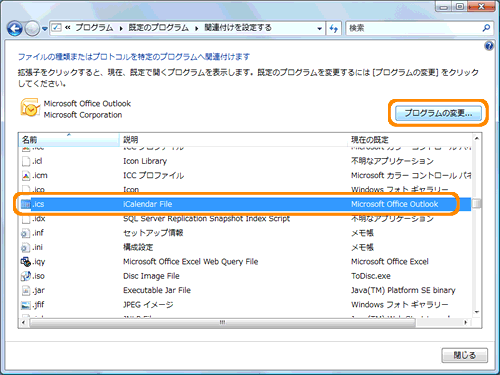The height and width of the screenshot is (375, 500).
Task: Select the 'JPEG イメージ' description
Action: point(148,305)
